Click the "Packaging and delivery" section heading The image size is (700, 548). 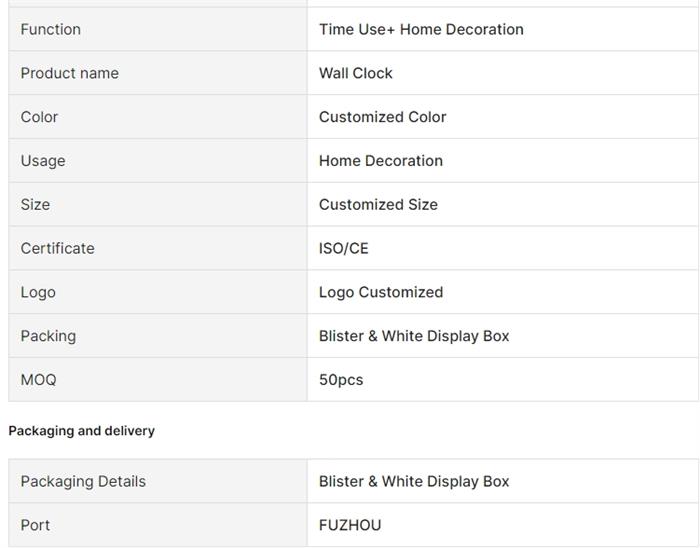82,431
